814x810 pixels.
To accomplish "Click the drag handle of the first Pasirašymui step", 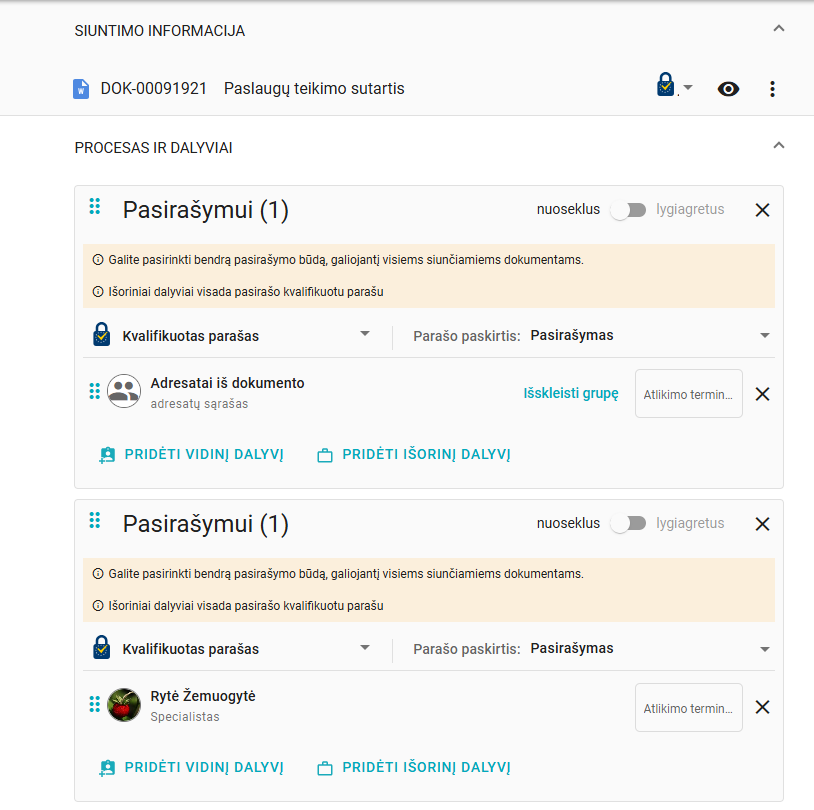I will point(95,207).
